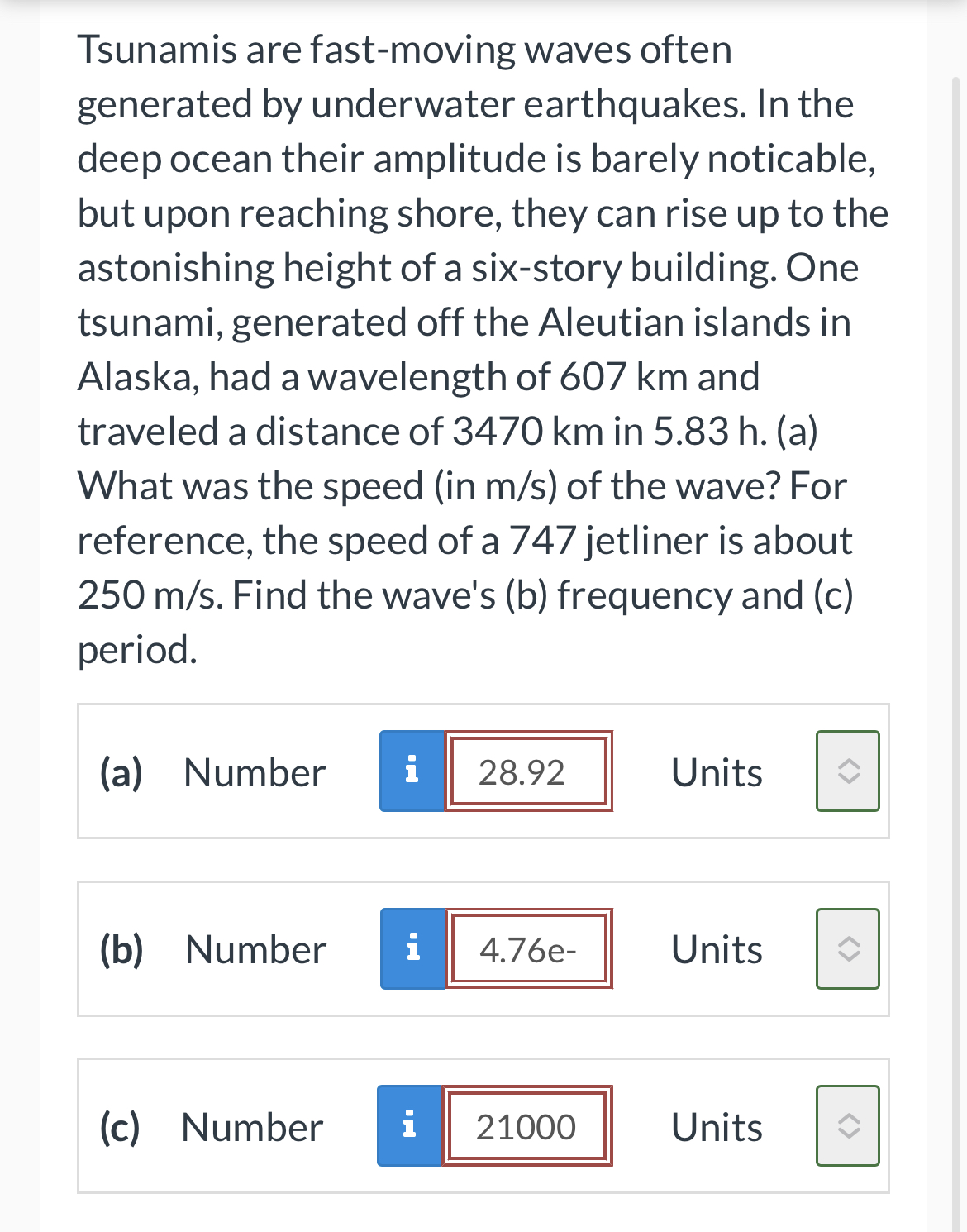
Task: Click the up-down arrow icon for part (c) Units
Action: coord(846,1125)
